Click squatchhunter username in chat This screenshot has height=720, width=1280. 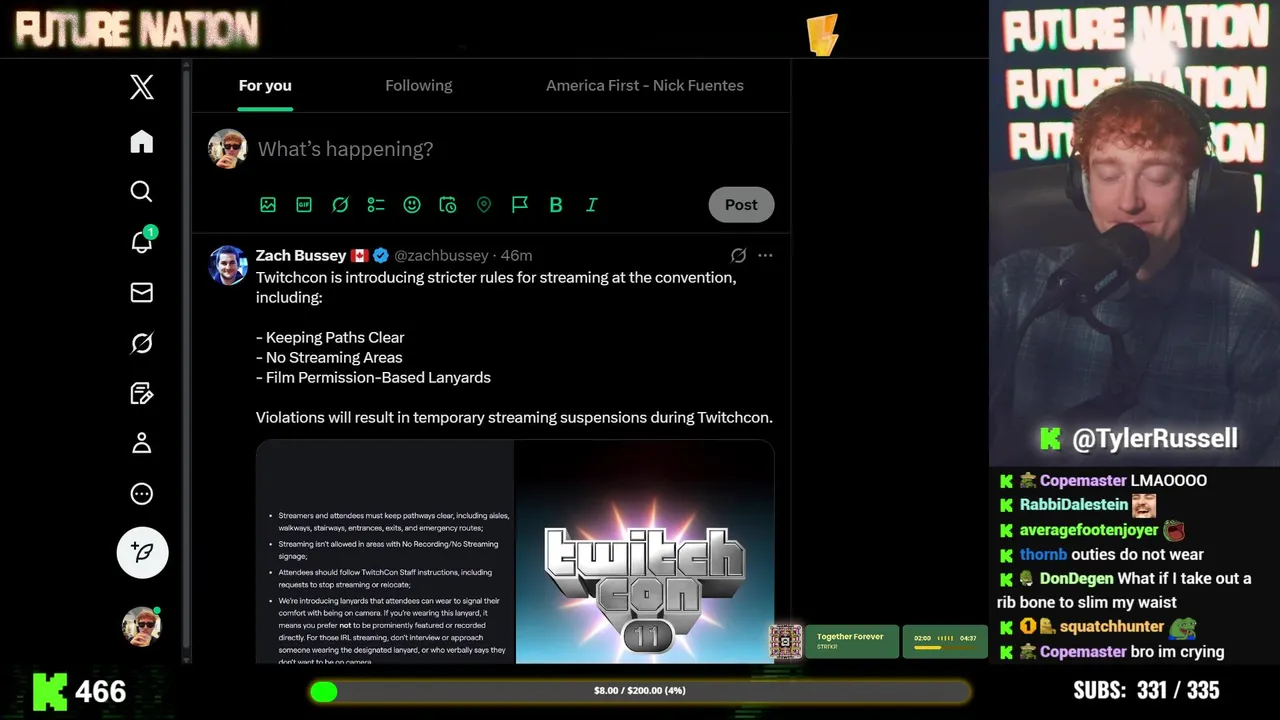(1111, 627)
